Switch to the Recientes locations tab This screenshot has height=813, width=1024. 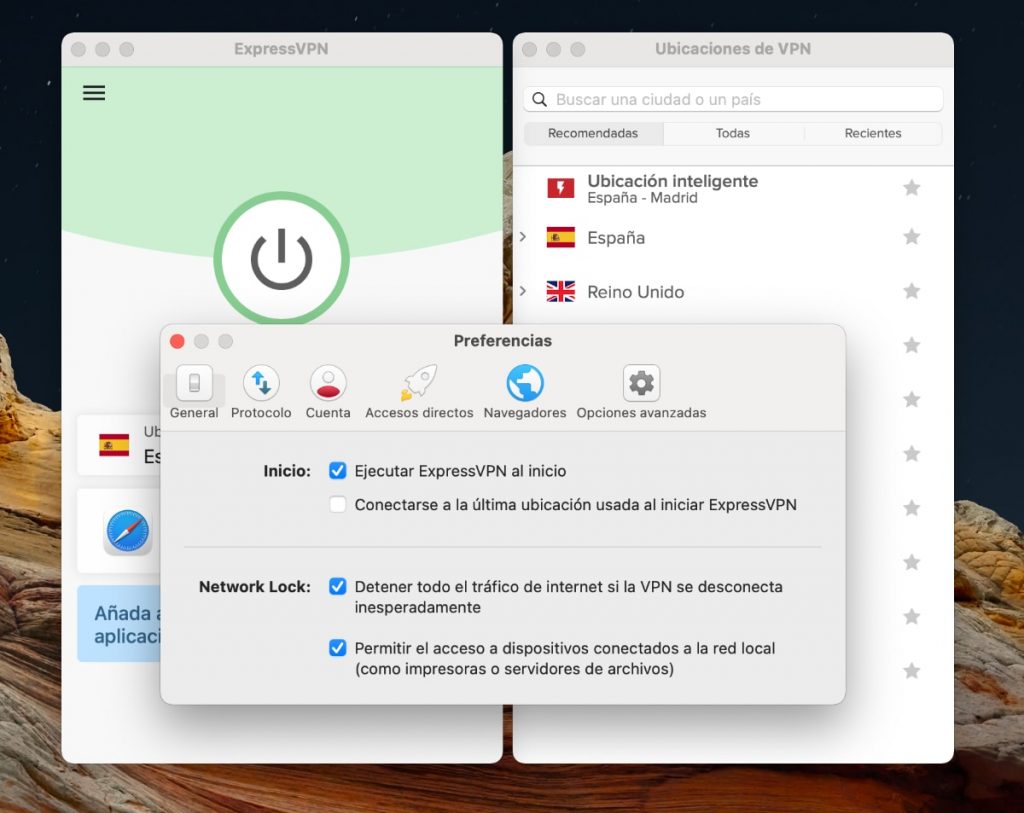pyautogui.click(x=873, y=133)
